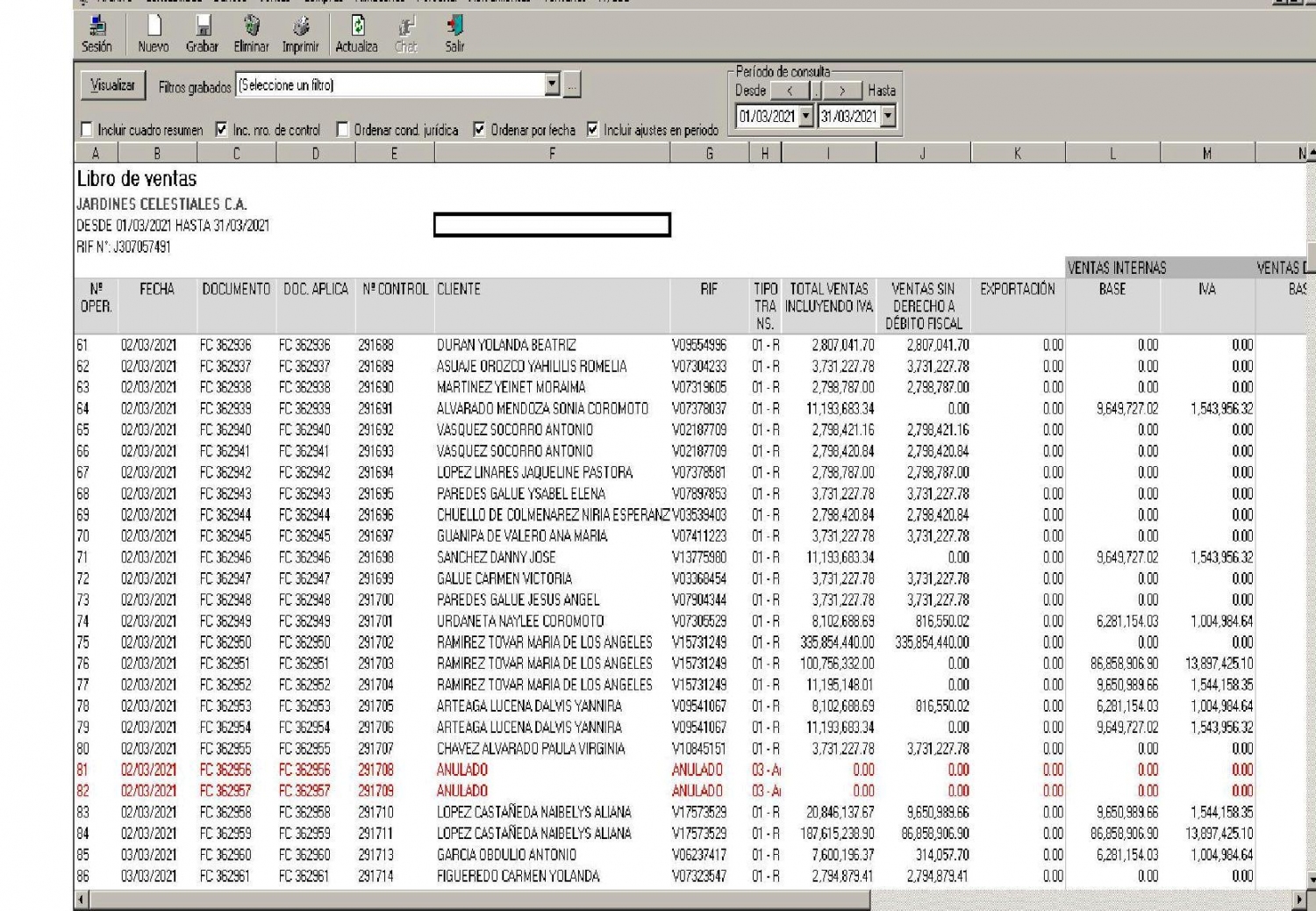Select client FIGUEREDO CARMEN YOLANDA
This screenshot has height=911, width=1316.
[x=518, y=876]
